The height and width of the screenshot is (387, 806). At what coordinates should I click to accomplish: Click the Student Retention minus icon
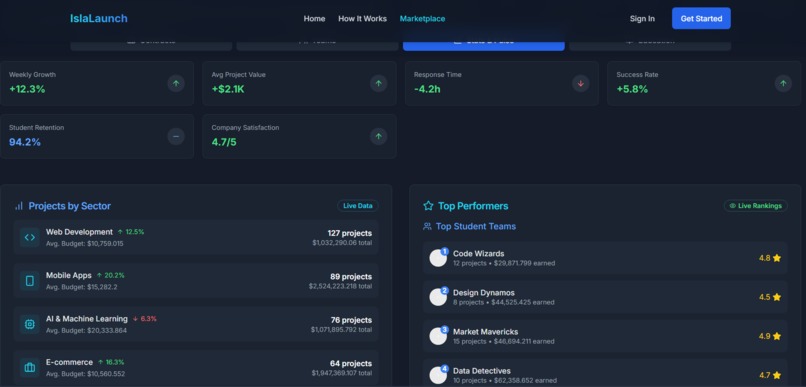pyautogui.click(x=176, y=136)
